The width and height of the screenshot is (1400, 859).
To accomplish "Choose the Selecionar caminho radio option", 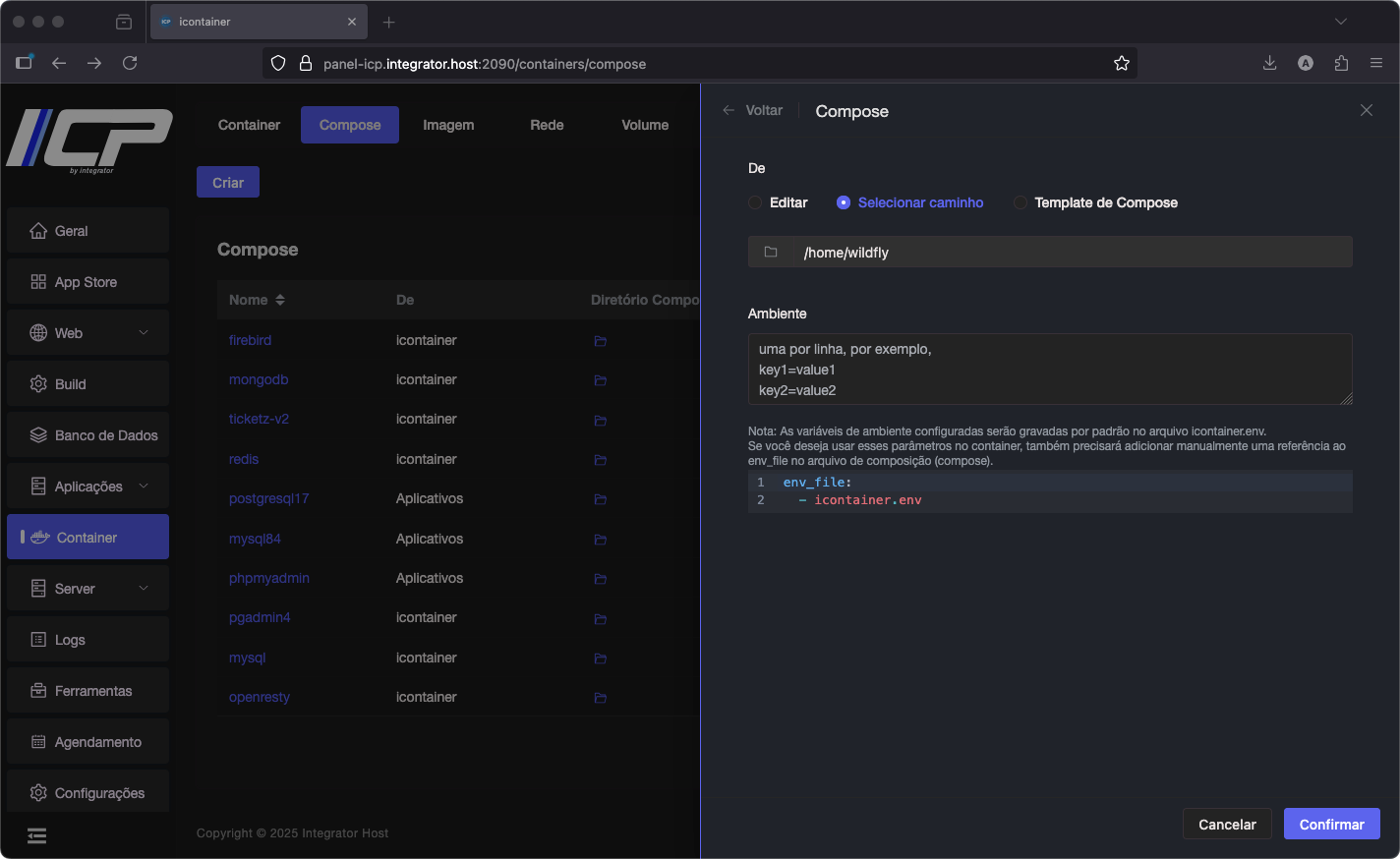I will point(844,203).
